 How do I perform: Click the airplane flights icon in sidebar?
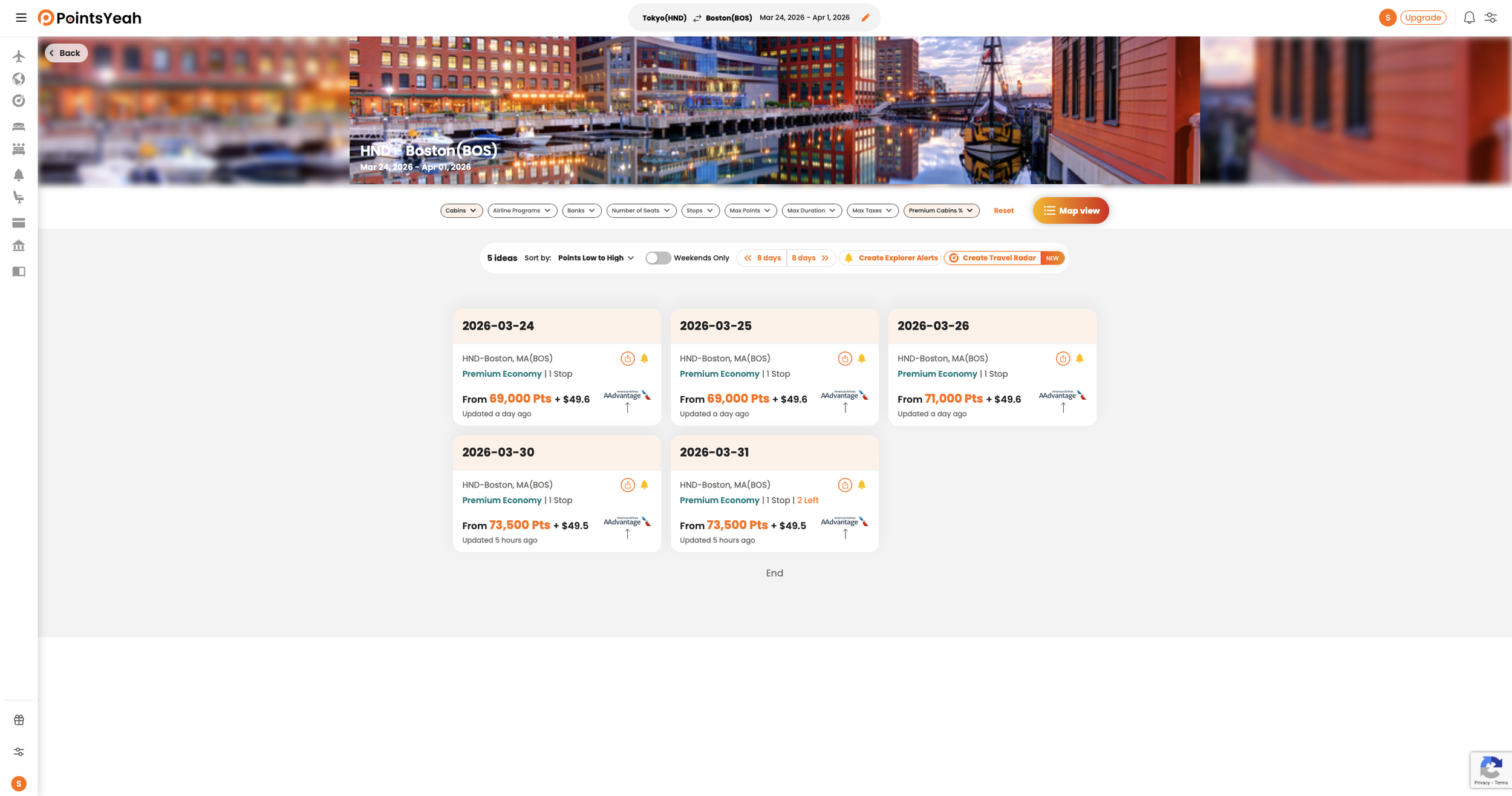point(19,56)
